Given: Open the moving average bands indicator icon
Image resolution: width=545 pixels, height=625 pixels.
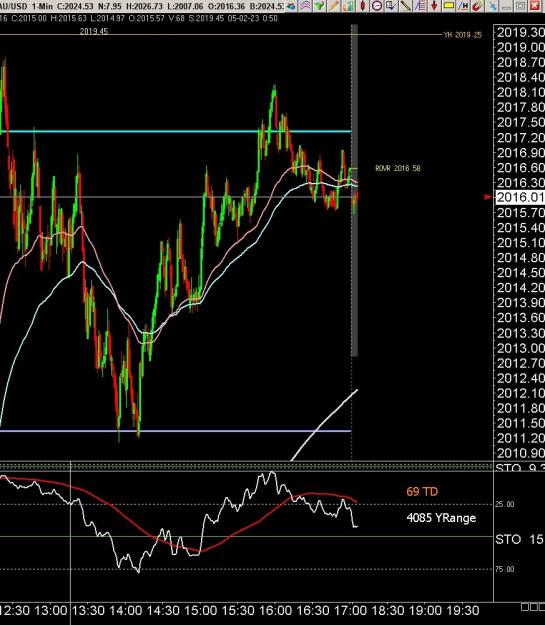Looking at the screenshot, I should pos(305,6).
